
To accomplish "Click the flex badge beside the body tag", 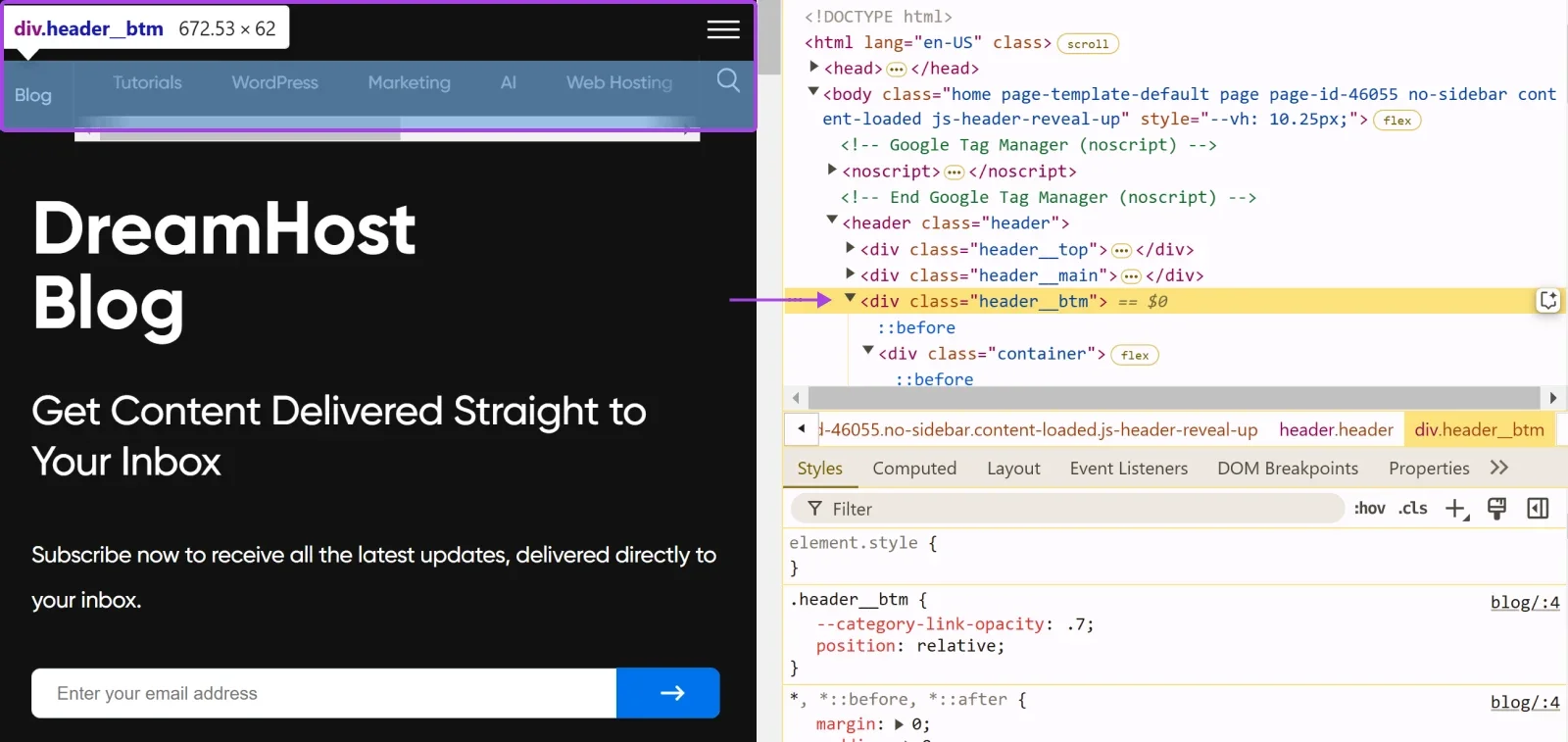I will (x=1397, y=121).
